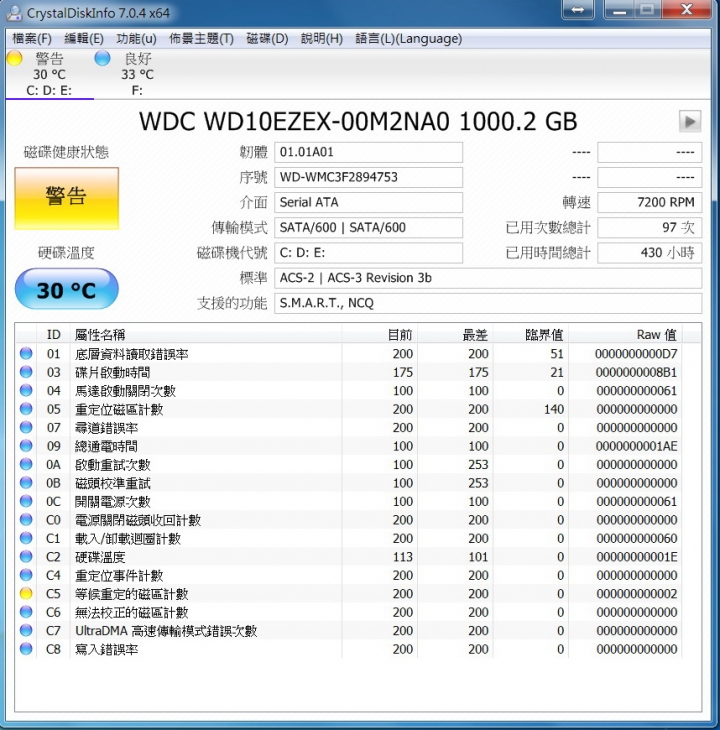Click the 目前 column header
720x730 pixels.
pyautogui.click(x=380, y=334)
